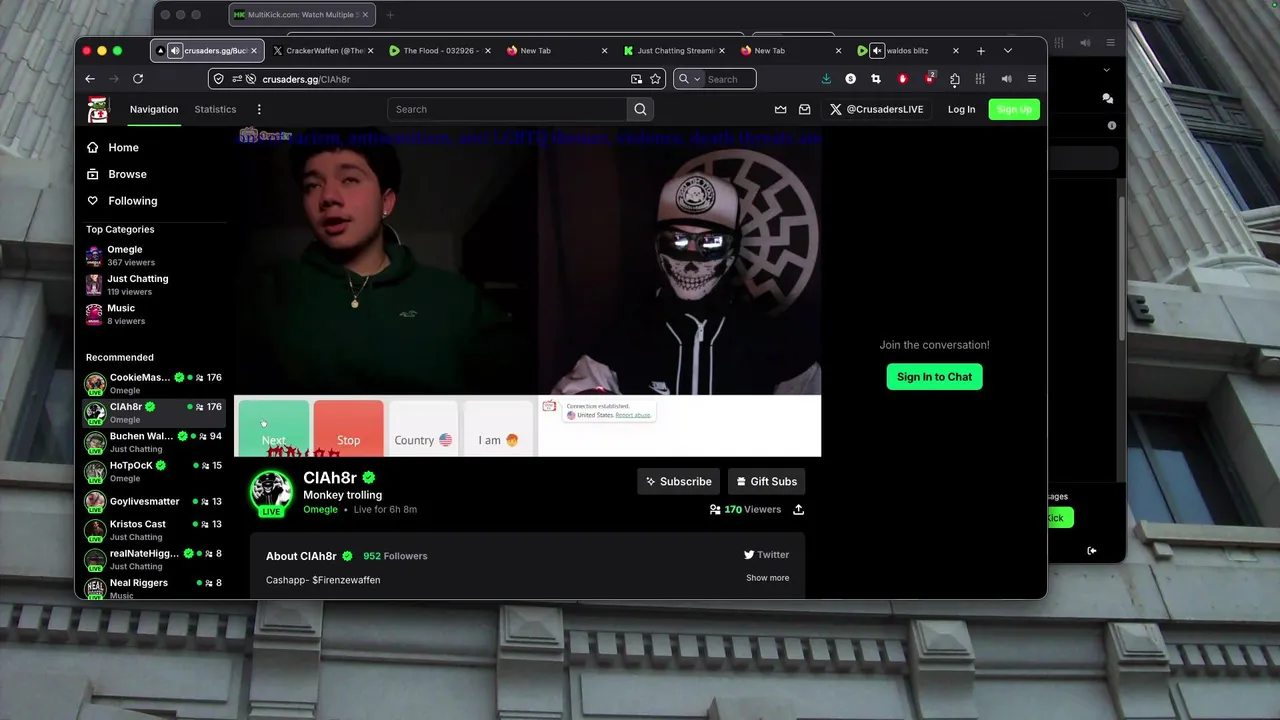Reload the crusaders.gg page
Image resolution: width=1280 pixels, height=720 pixels.
138,79
